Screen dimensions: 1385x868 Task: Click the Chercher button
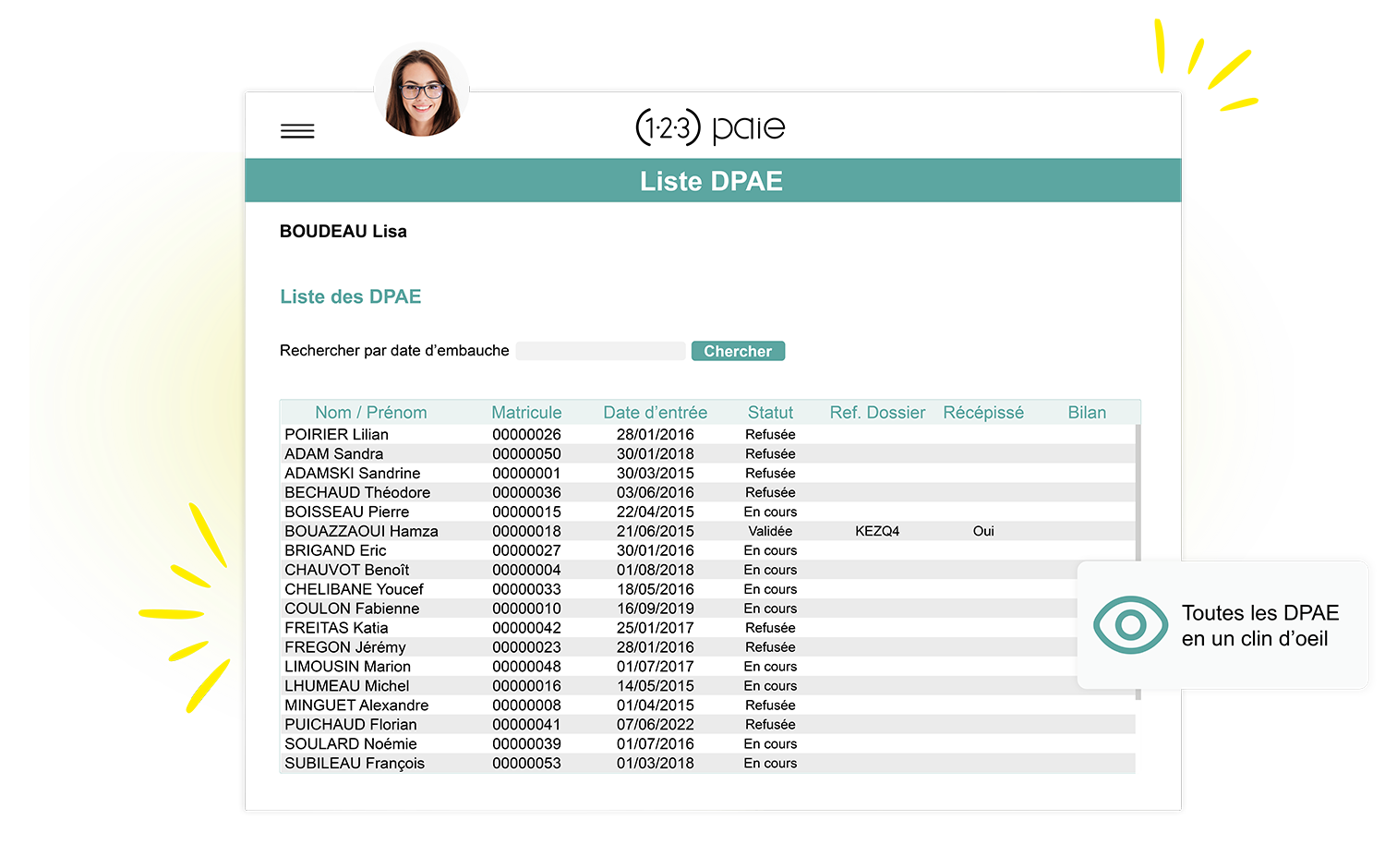pyautogui.click(x=737, y=351)
